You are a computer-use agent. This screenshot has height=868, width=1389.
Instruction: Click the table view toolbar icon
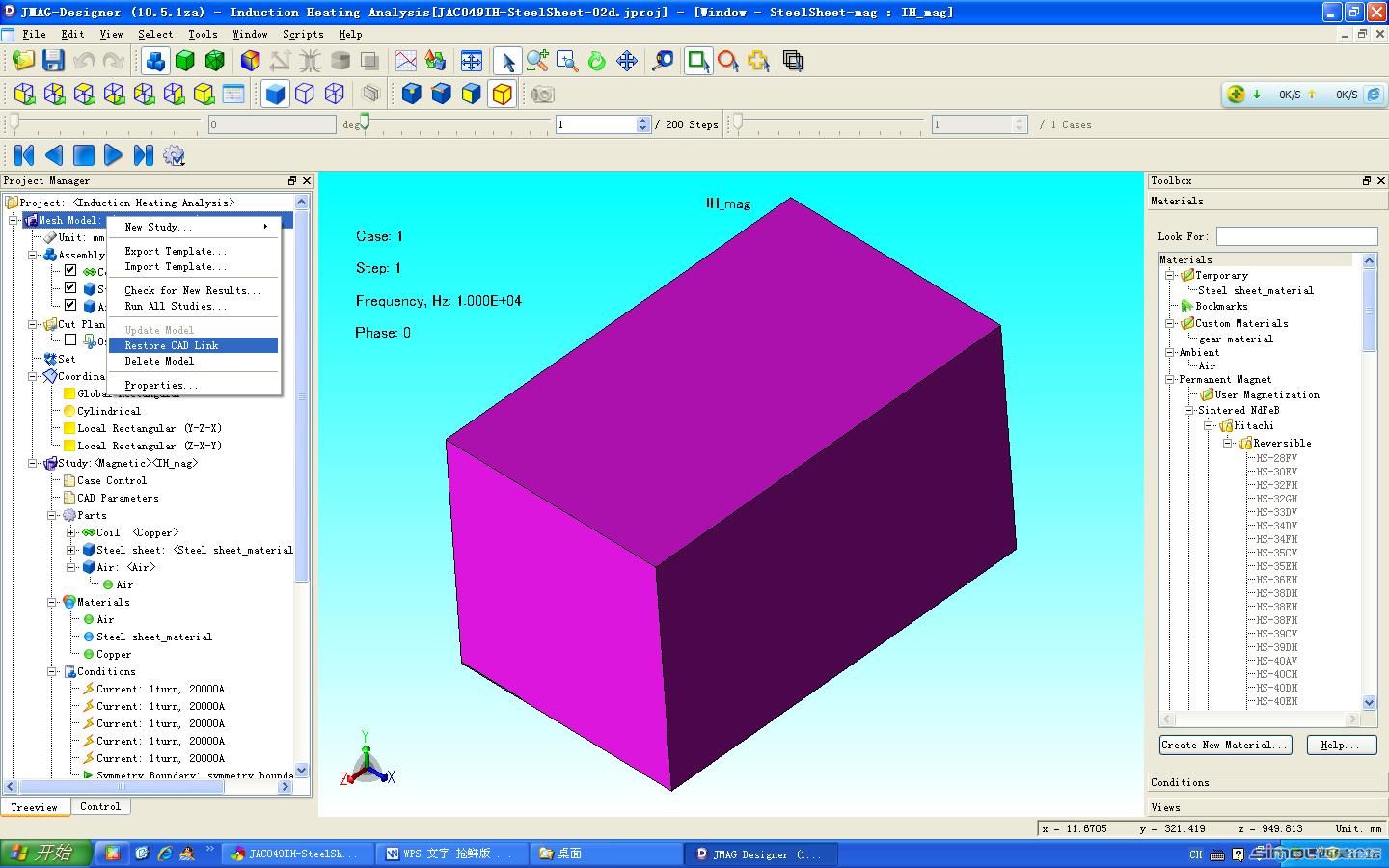[233, 94]
